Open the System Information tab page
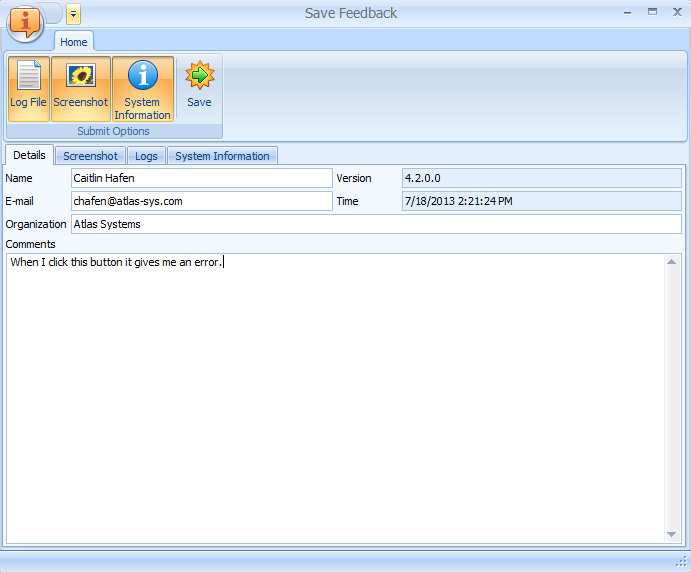 (x=222, y=156)
